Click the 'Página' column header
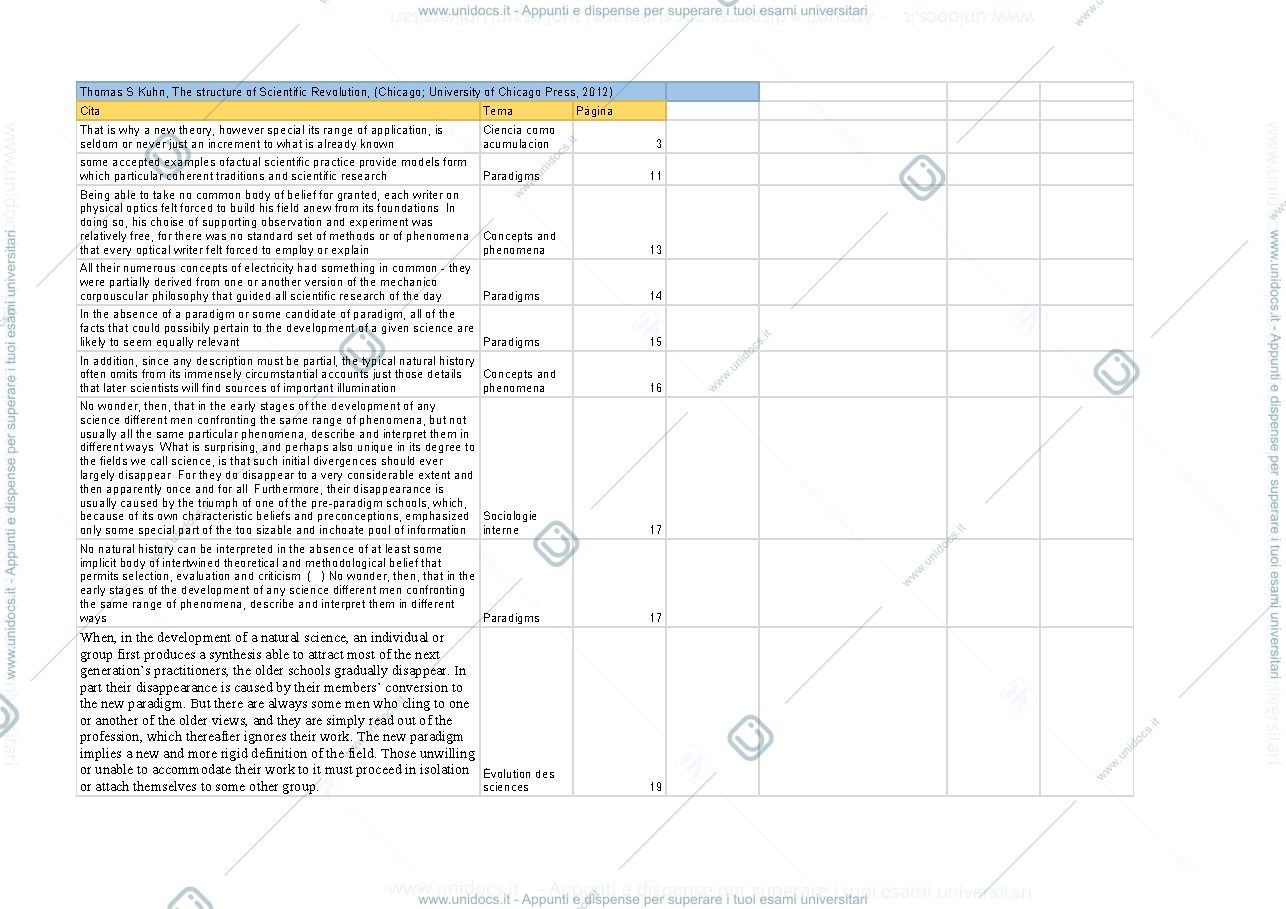 pos(619,111)
